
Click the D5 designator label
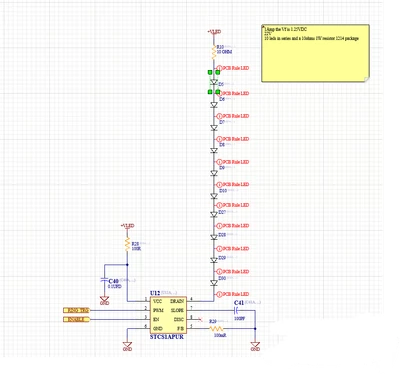point(221,84)
